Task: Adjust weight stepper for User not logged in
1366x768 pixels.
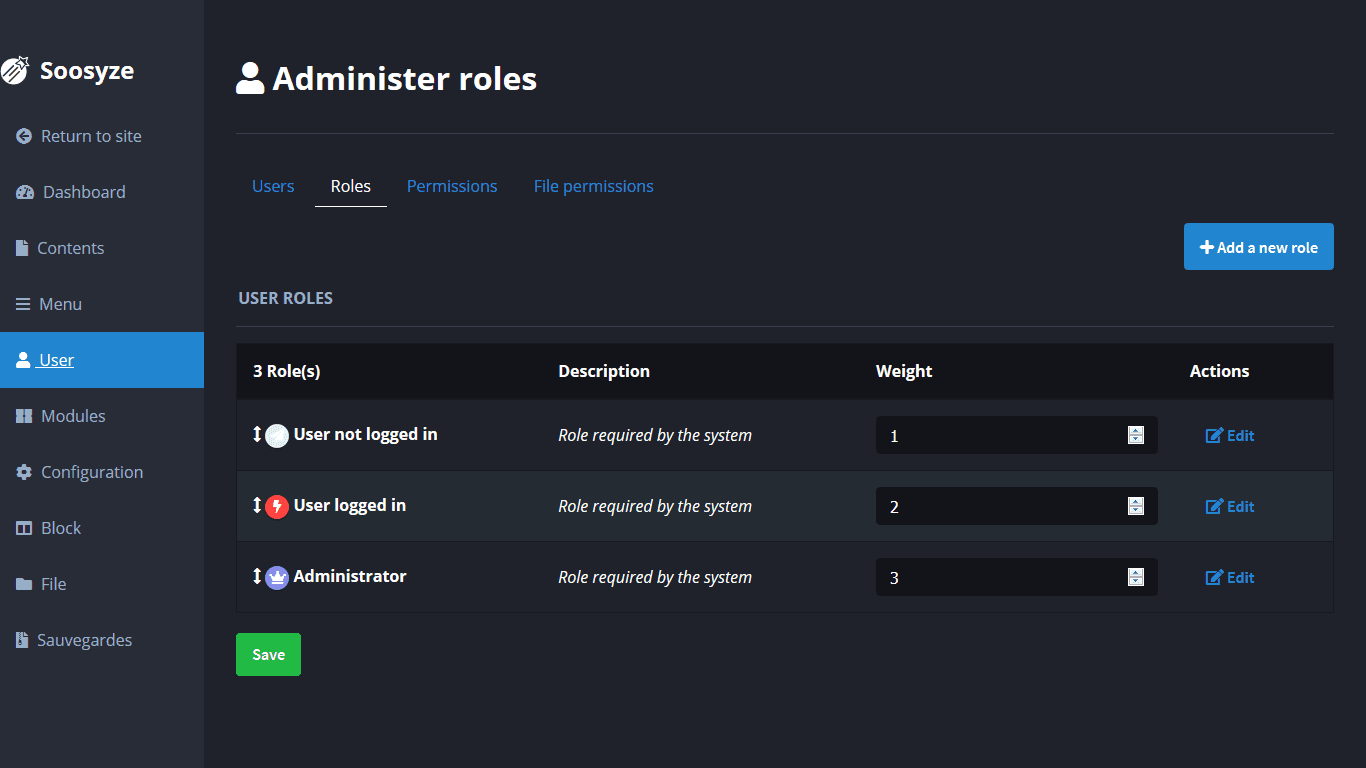Action: [1135, 435]
